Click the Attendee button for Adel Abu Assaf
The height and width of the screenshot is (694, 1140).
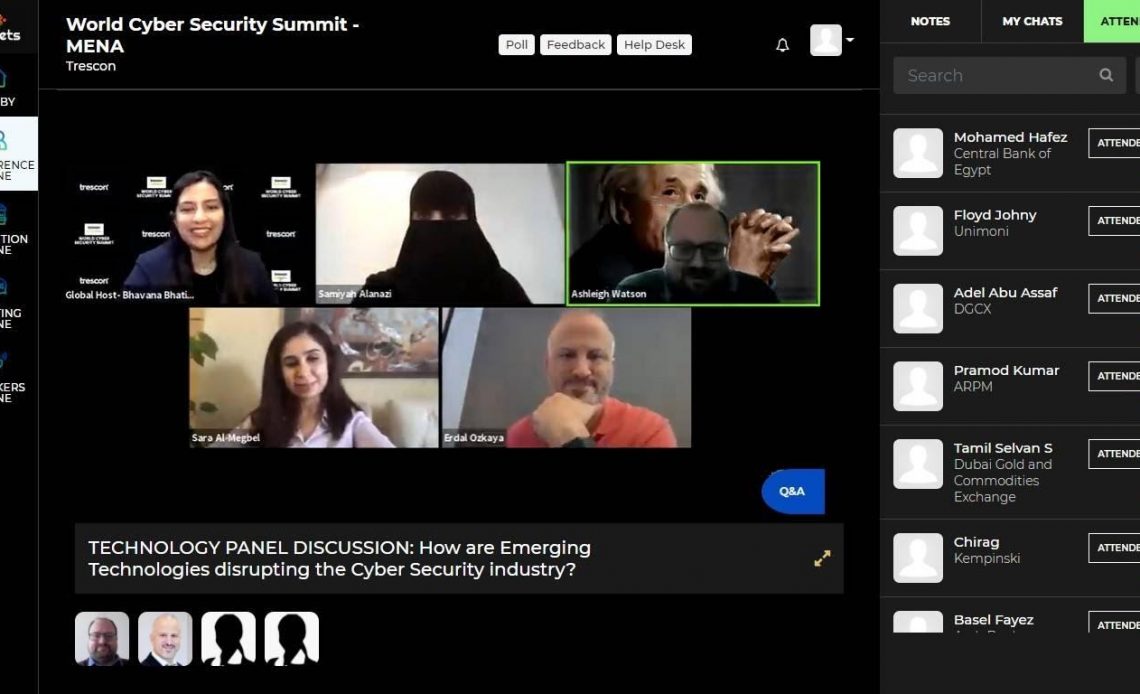pos(1114,298)
